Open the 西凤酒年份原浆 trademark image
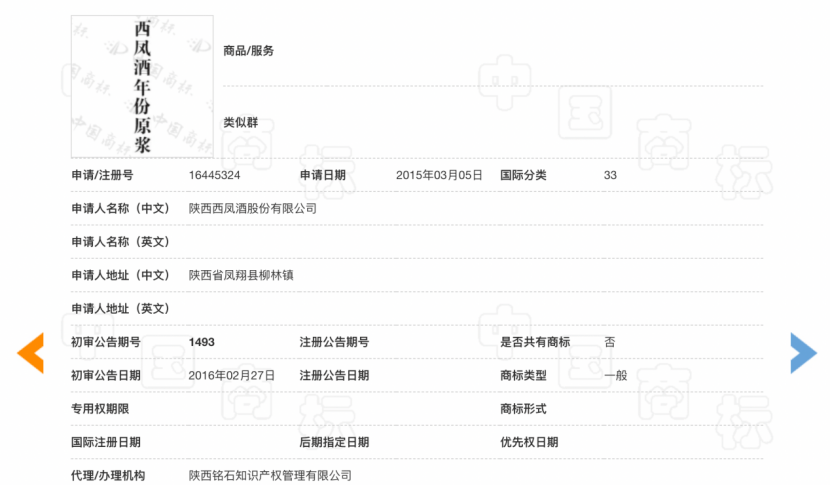The width and height of the screenshot is (830, 485). (x=142, y=87)
